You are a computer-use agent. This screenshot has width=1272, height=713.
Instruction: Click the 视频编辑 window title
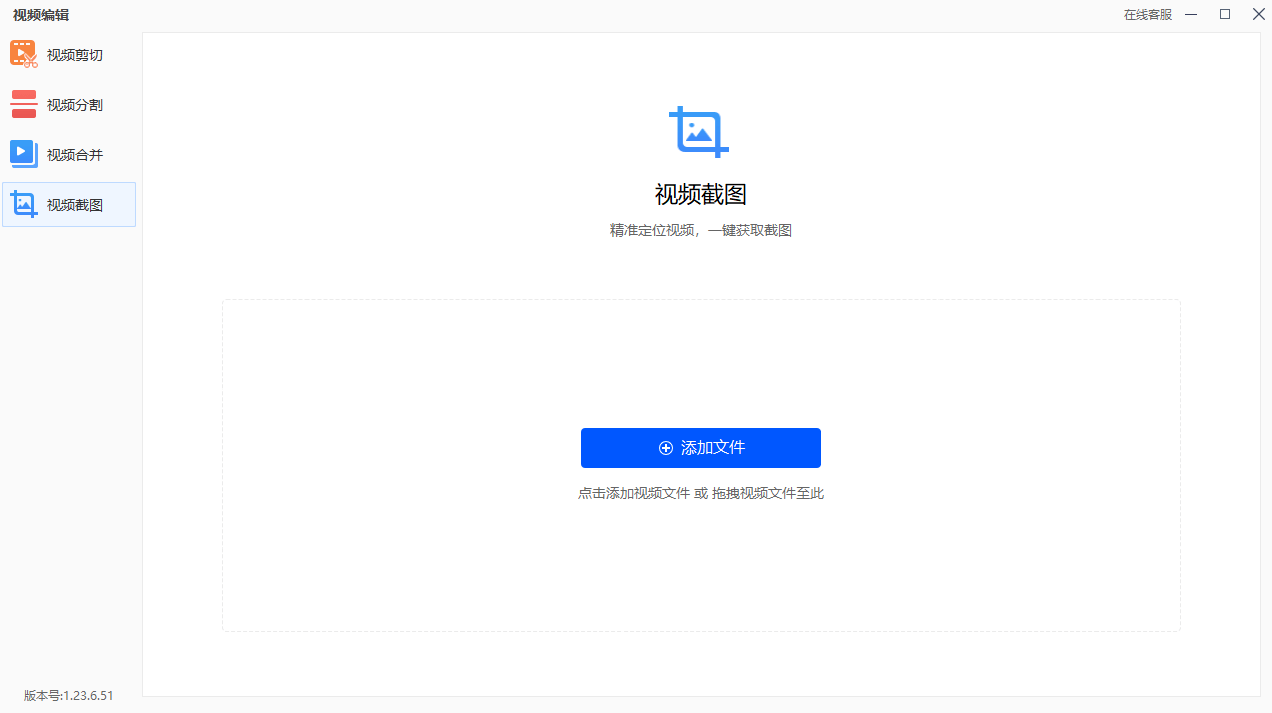[41, 15]
